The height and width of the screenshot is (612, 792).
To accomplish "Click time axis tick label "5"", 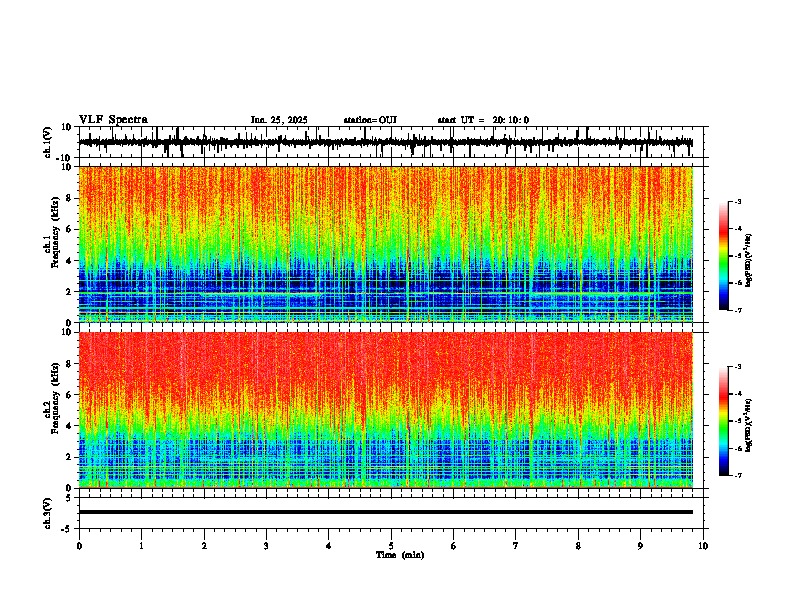I will pyautogui.click(x=391, y=546).
